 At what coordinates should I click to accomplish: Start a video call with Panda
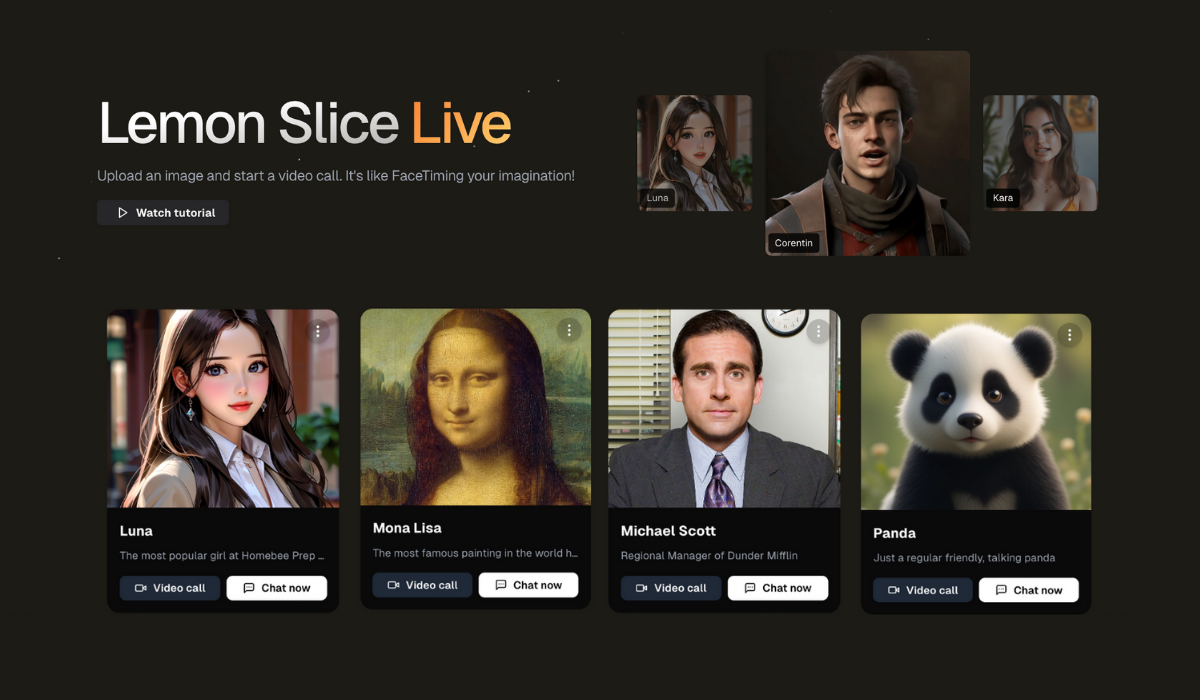tap(922, 590)
